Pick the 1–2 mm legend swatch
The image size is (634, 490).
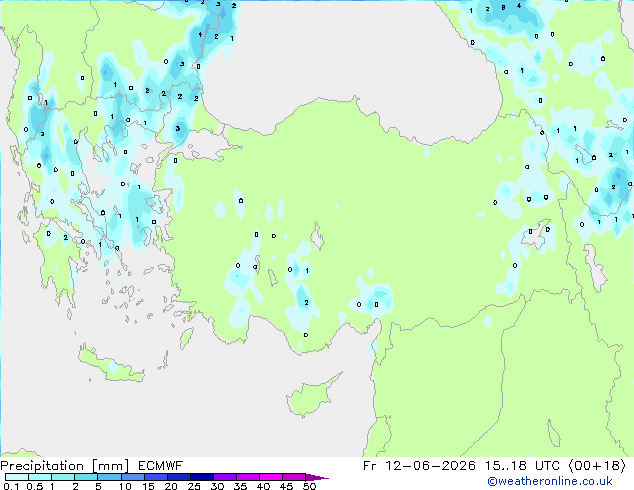point(63,477)
